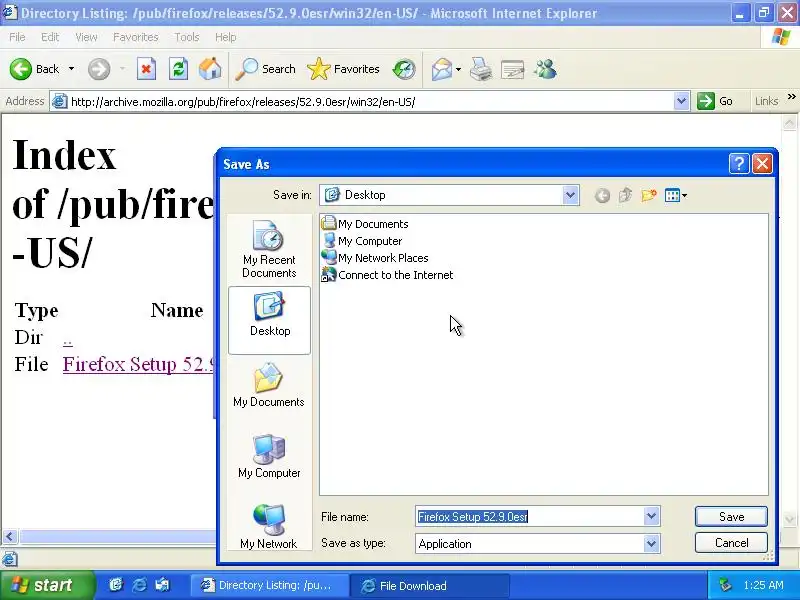The width and height of the screenshot is (800, 600).
Task: Click the Back arrow button in Internet Explorer
Action: (35, 69)
